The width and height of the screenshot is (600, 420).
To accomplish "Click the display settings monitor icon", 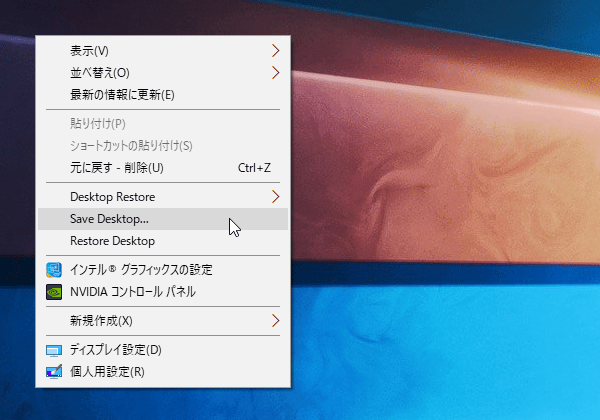I will 54,350.
